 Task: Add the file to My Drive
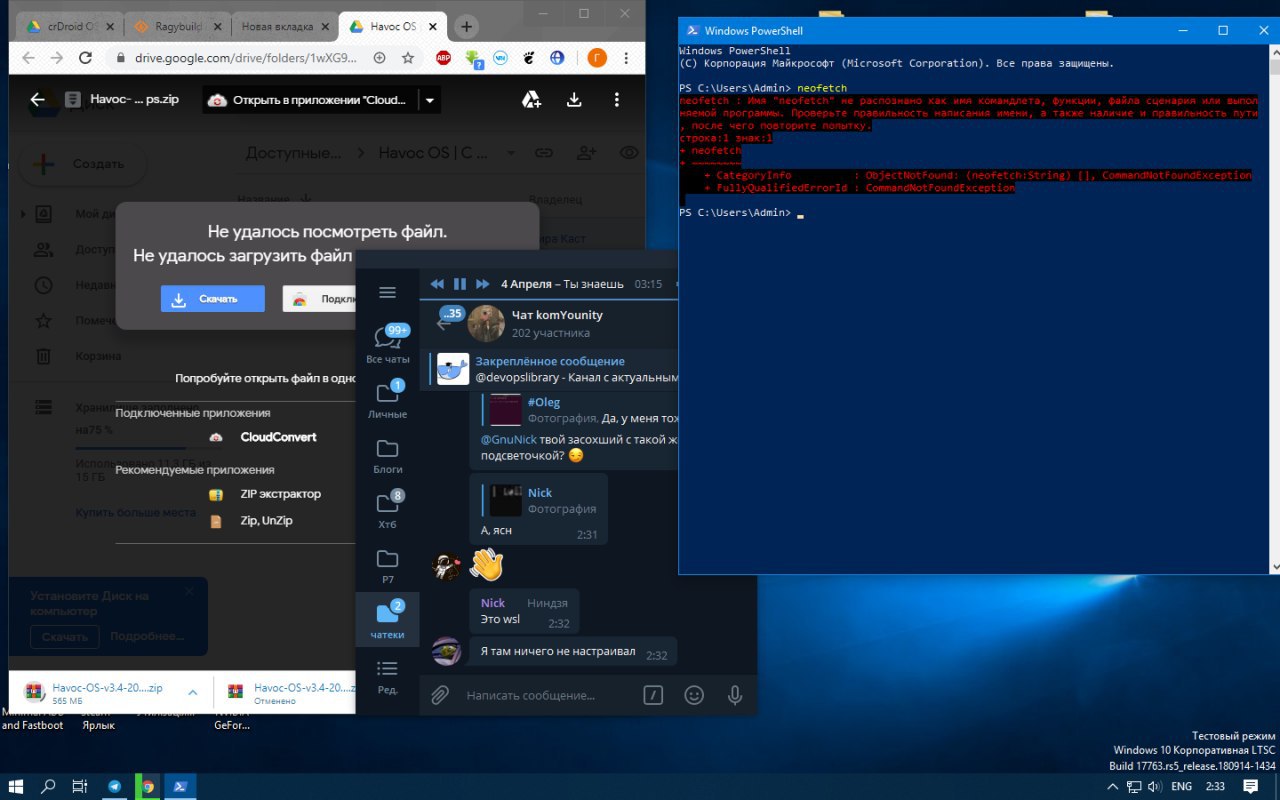532,100
